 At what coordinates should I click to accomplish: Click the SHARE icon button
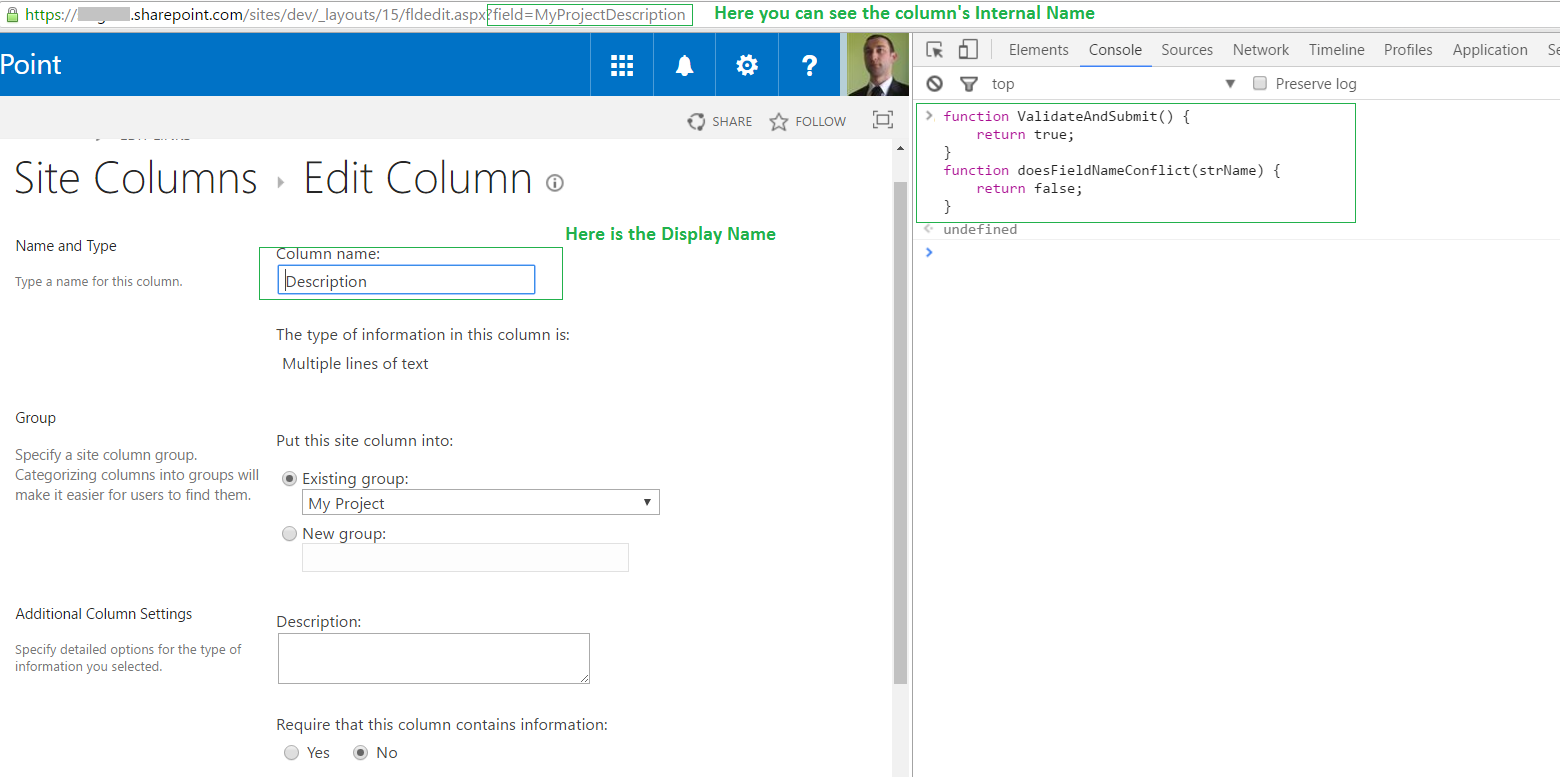tap(696, 121)
